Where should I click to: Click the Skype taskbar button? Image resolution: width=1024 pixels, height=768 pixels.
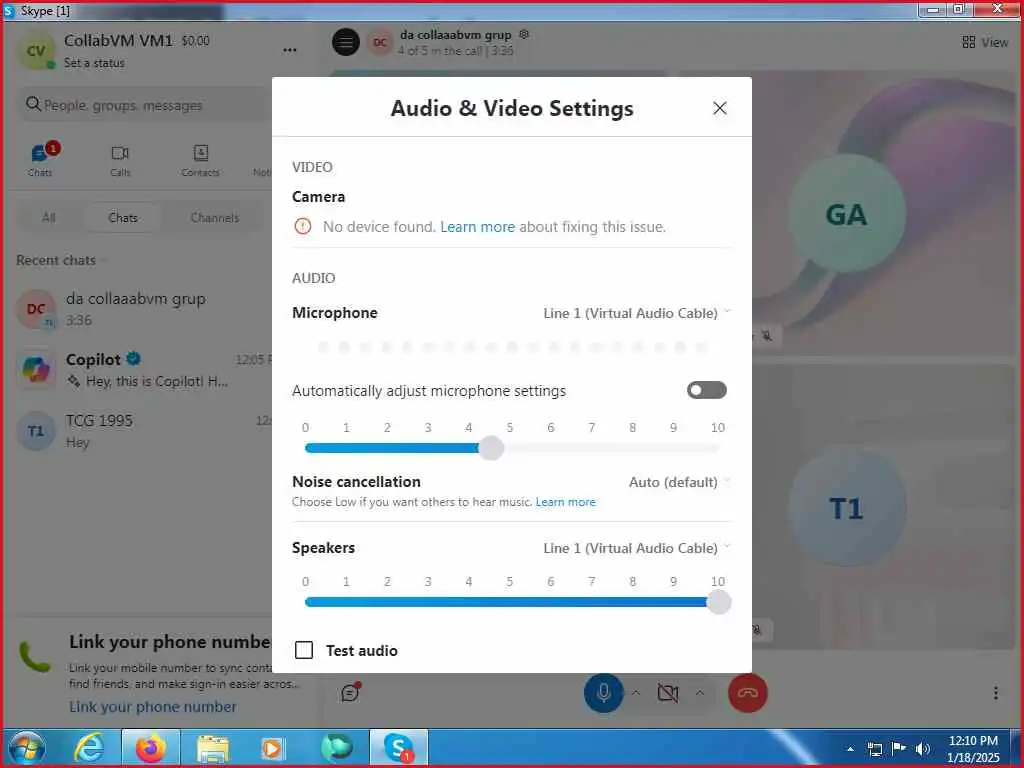coord(398,748)
